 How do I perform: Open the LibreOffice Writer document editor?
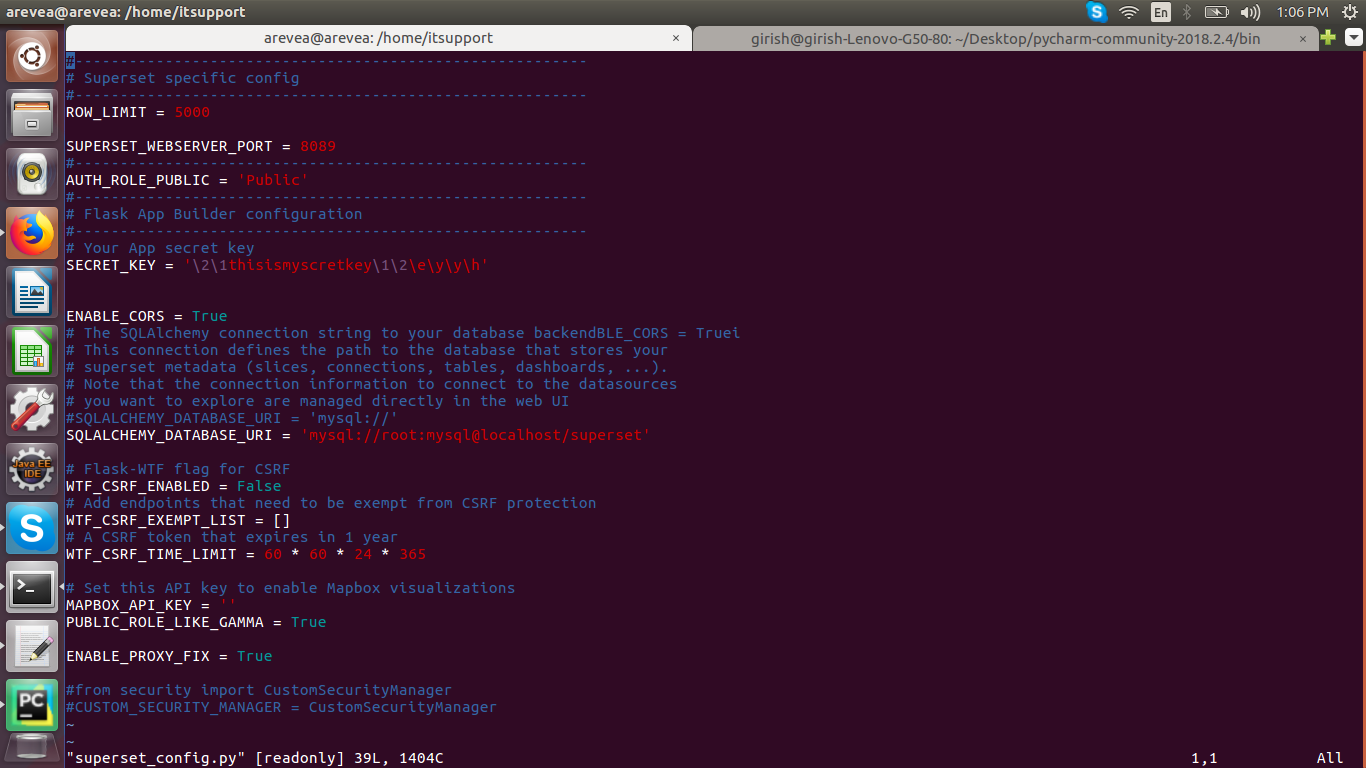click(32, 292)
